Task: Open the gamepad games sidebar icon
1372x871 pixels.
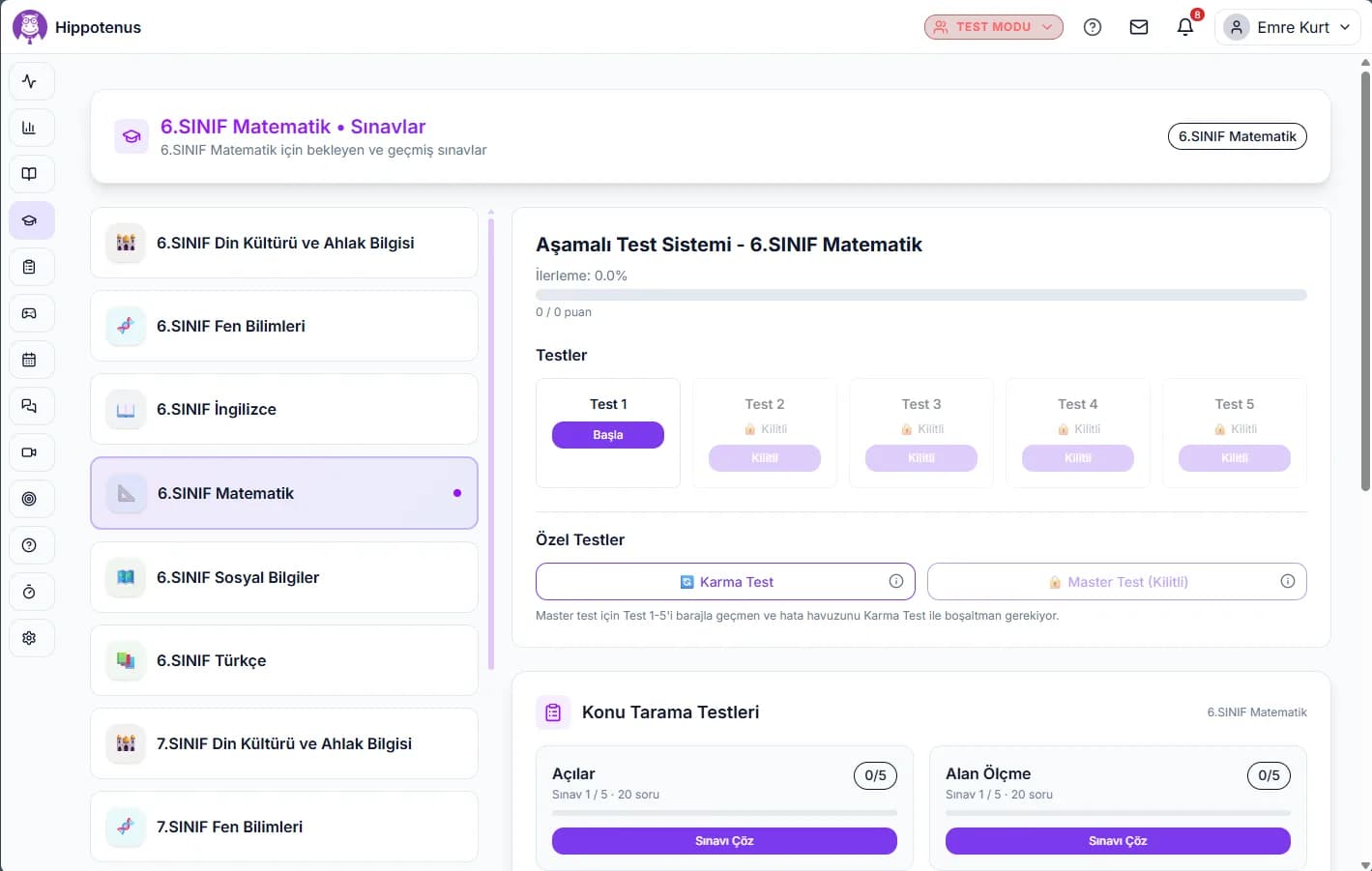Action: [29, 313]
